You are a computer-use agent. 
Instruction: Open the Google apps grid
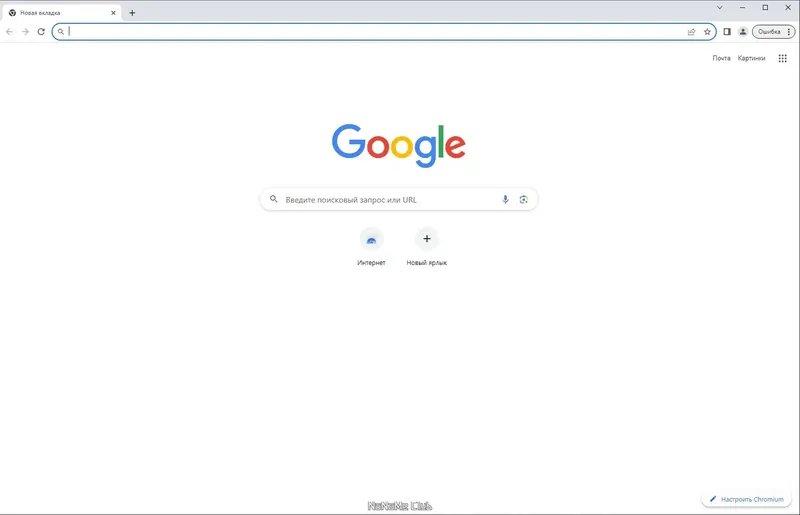(783, 58)
